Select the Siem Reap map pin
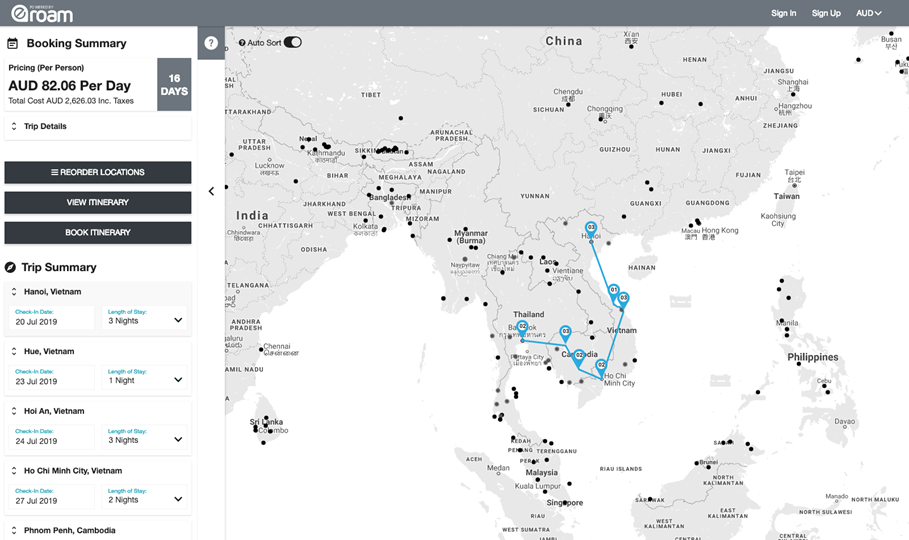The image size is (909, 540). tap(565, 334)
